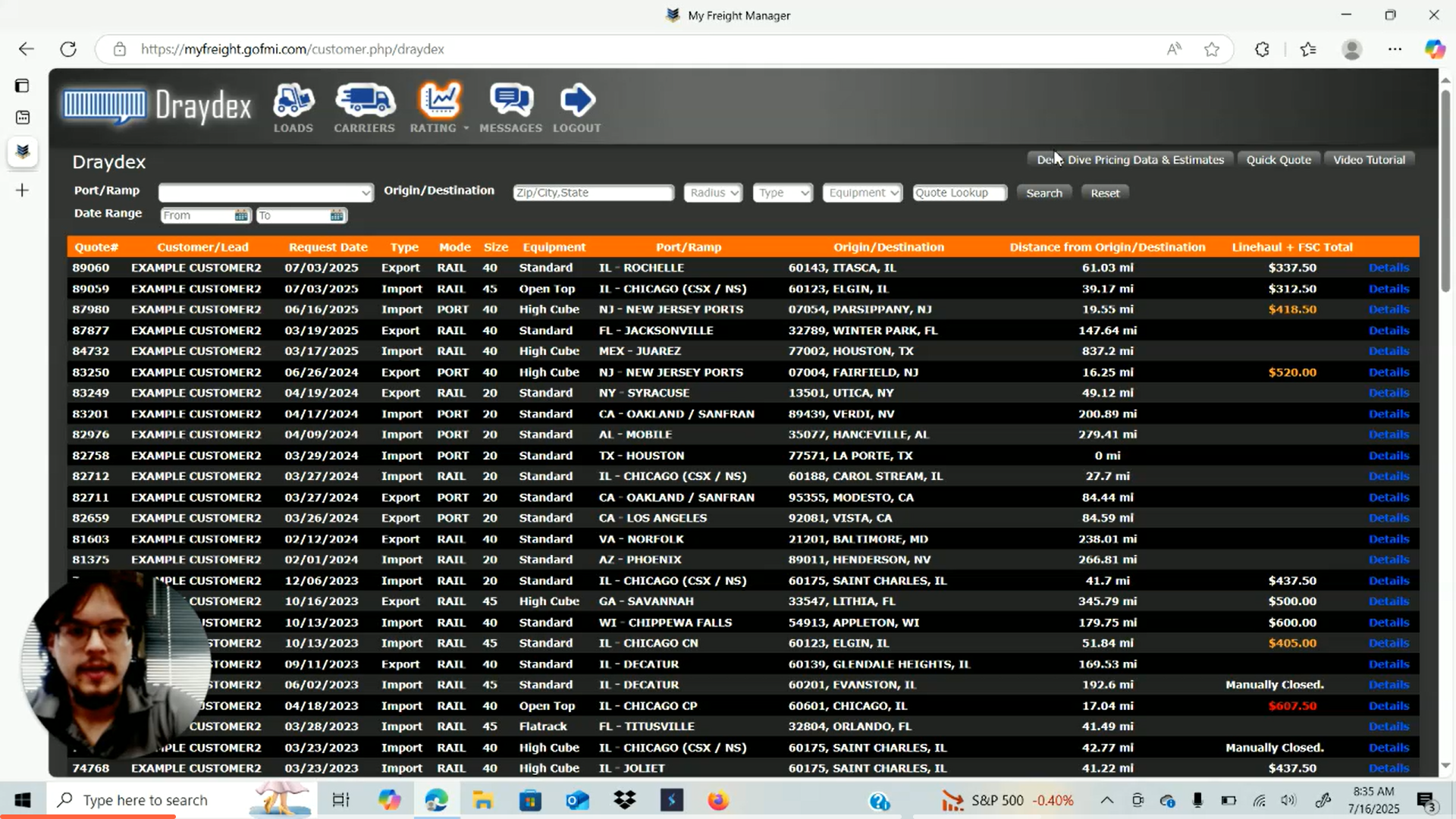
Task: Open the Video Tutorial tab
Action: coord(1369,160)
